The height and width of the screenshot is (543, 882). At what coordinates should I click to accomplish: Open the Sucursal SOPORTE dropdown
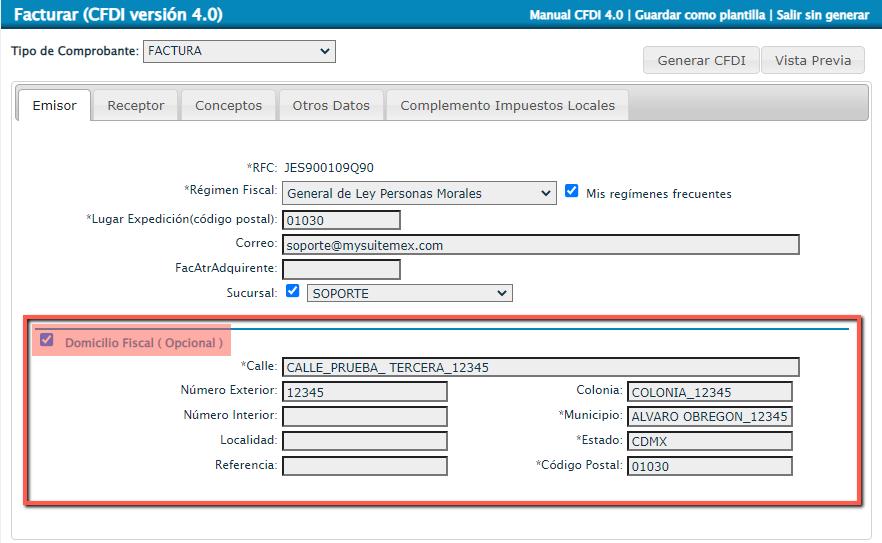tap(409, 293)
